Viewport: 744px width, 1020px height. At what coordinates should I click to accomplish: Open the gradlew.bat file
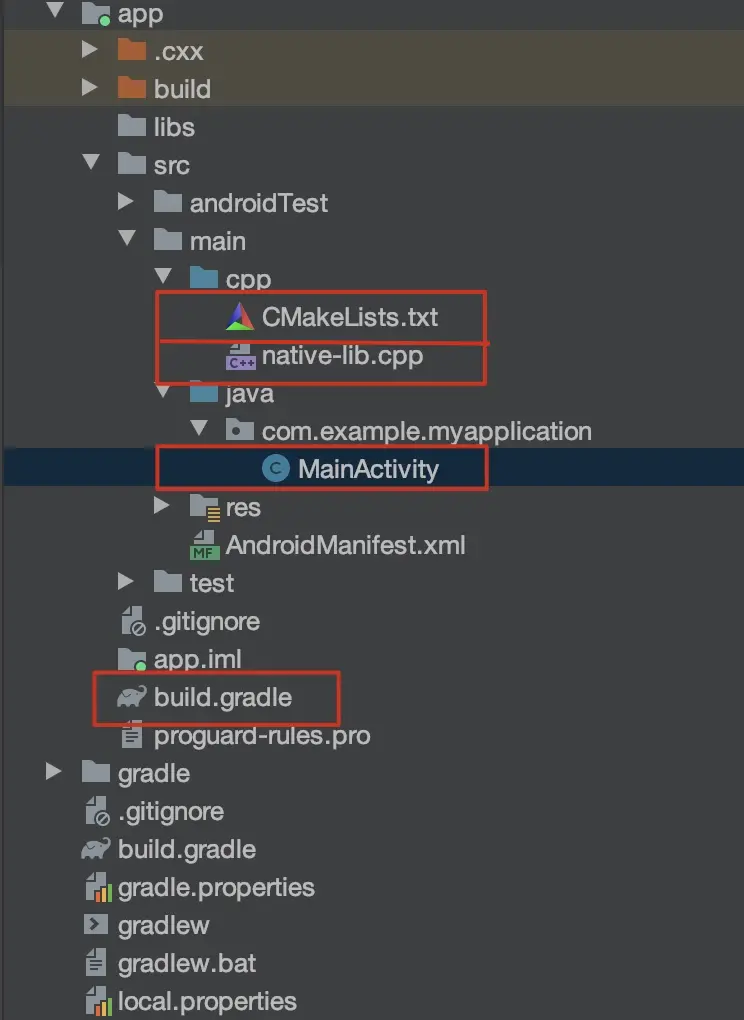coord(171,963)
